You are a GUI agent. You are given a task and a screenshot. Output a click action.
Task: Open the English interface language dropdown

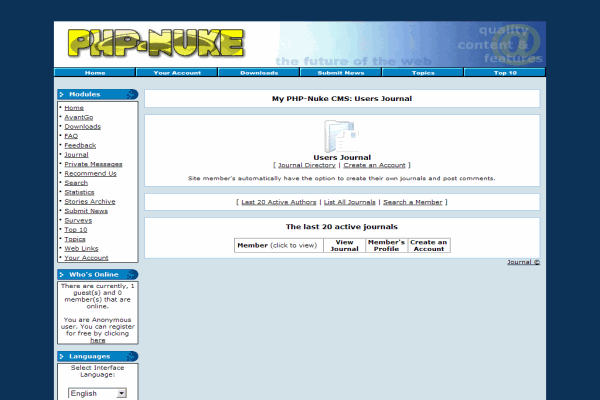click(x=97, y=393)
